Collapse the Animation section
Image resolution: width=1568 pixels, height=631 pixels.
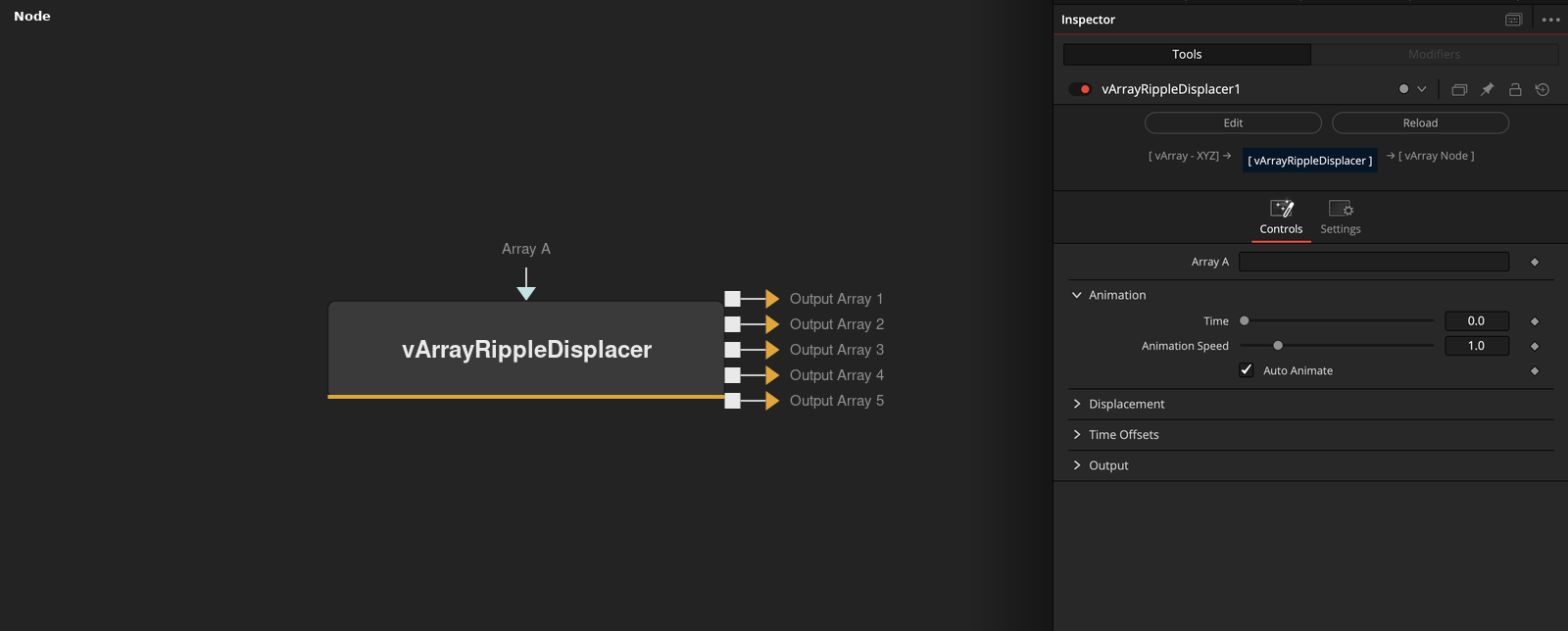tap(1077, 295)
